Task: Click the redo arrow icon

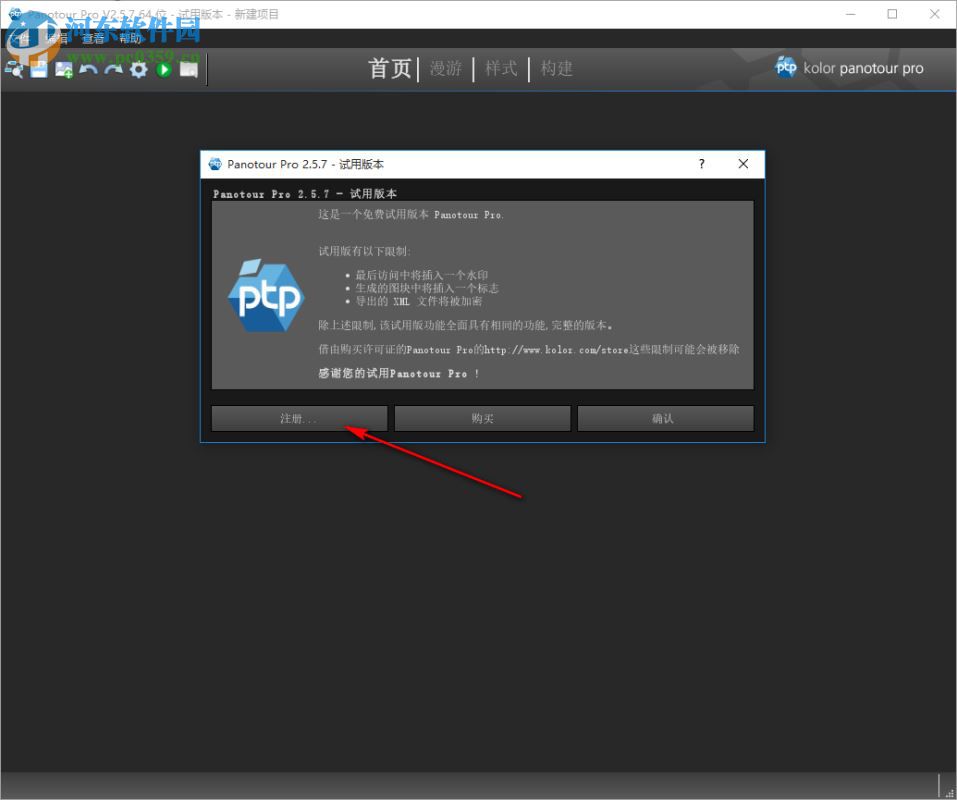Action: click(x=113, y=70)
